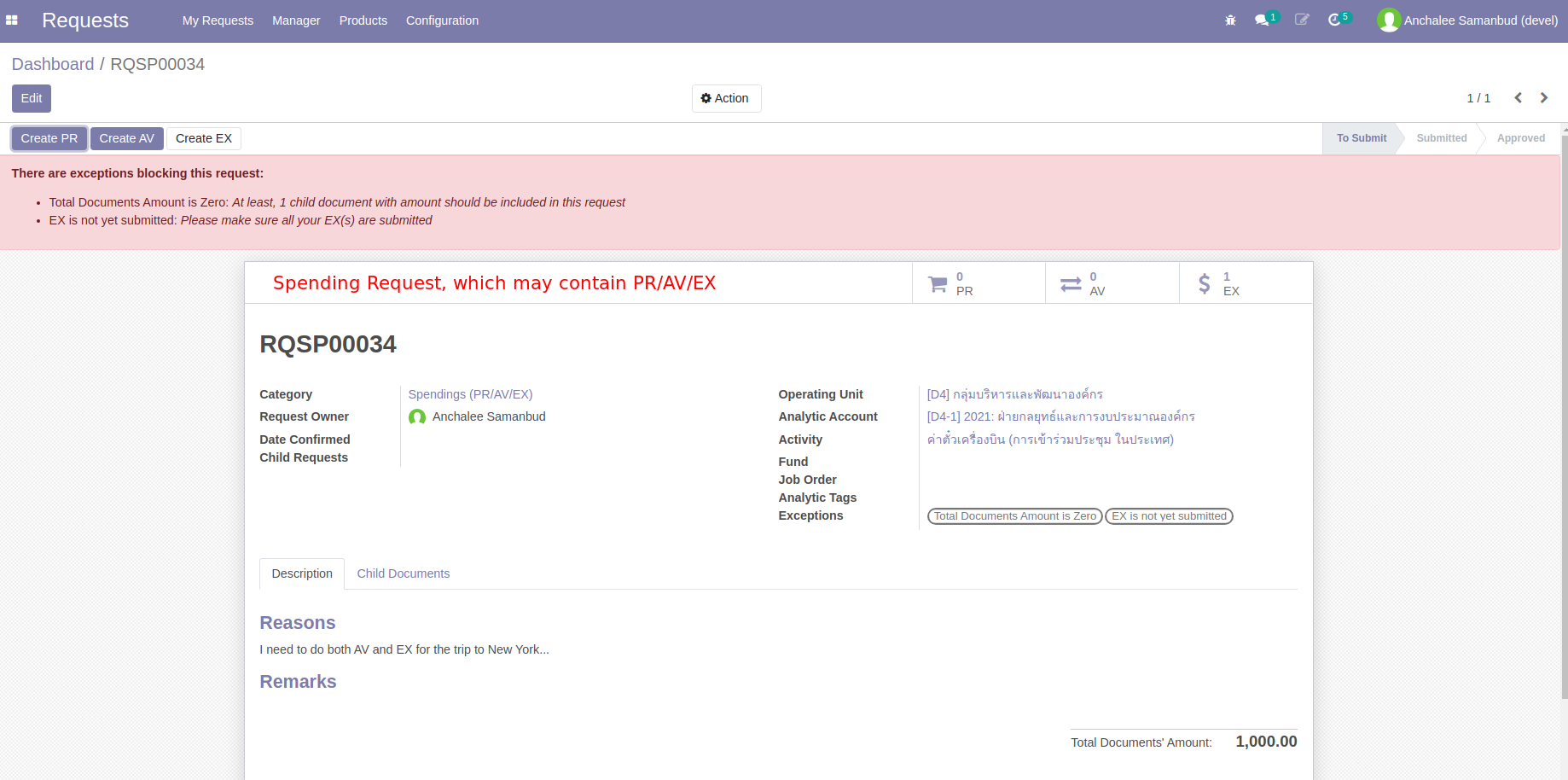
Task: Open the AV transfer arrows stat button
Action: click(1112, 283)
